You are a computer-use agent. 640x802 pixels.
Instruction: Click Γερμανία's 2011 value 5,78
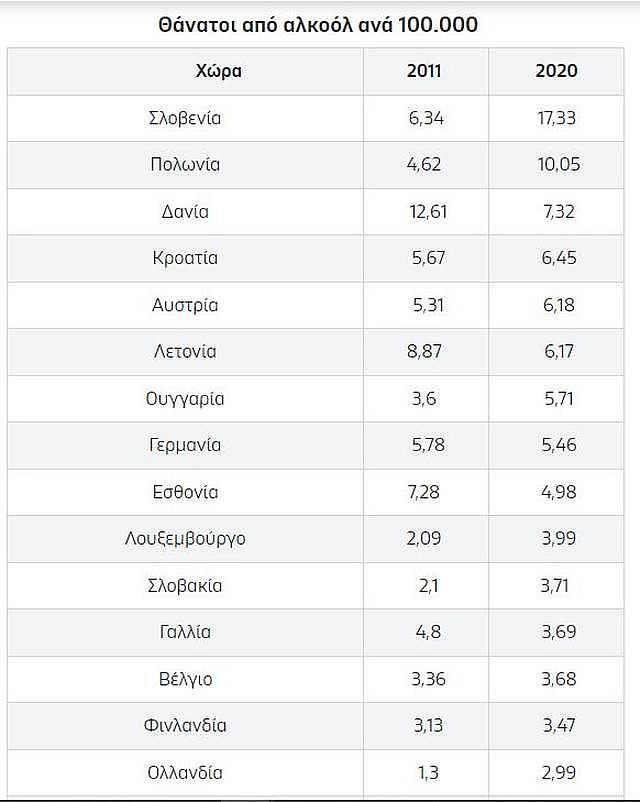click(x=424, y=445)
